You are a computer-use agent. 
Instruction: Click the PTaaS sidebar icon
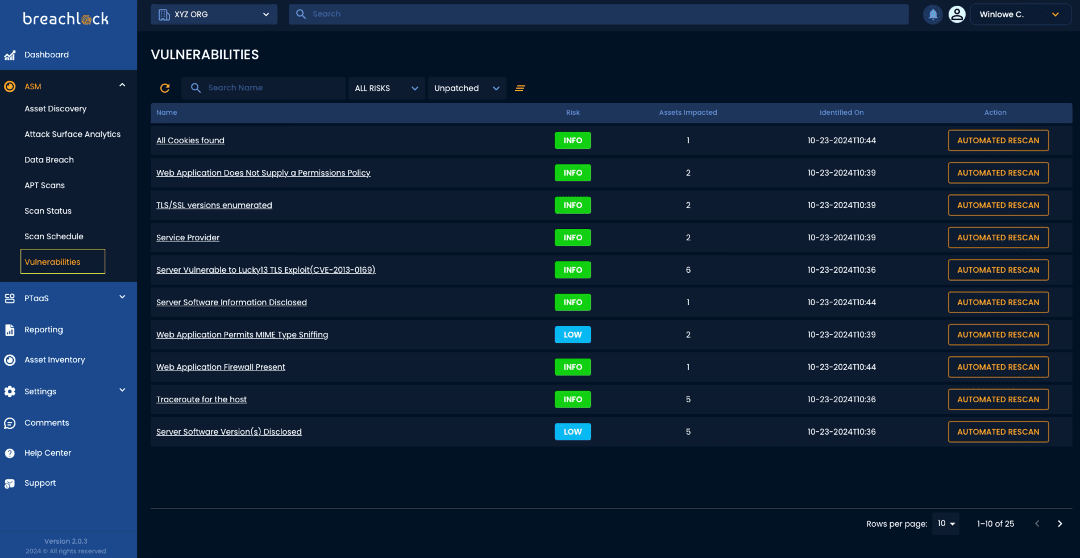coord(10,298)
